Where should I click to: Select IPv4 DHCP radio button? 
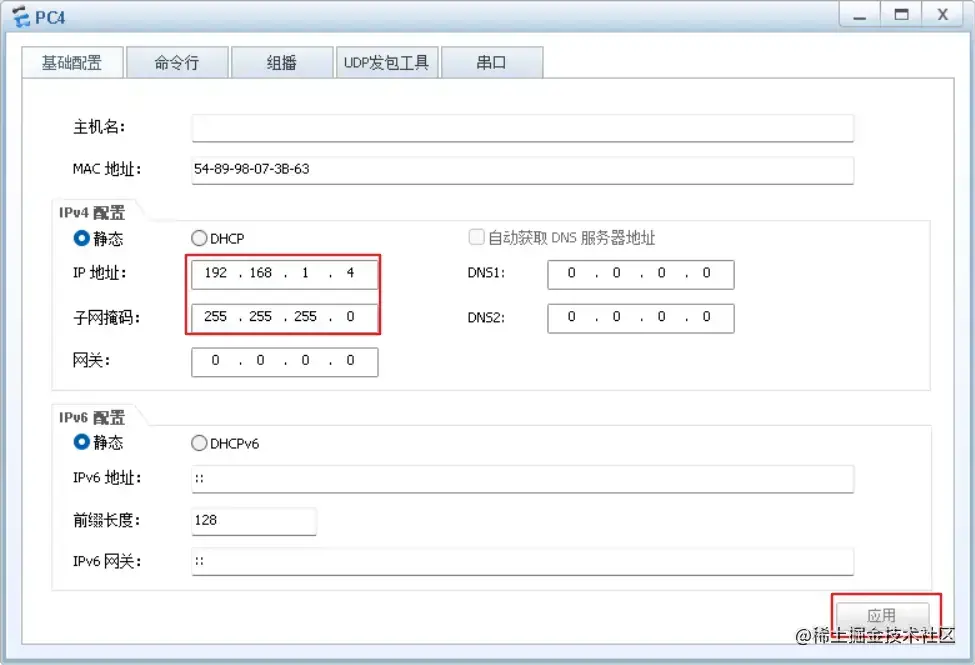[x=199, y=238]
